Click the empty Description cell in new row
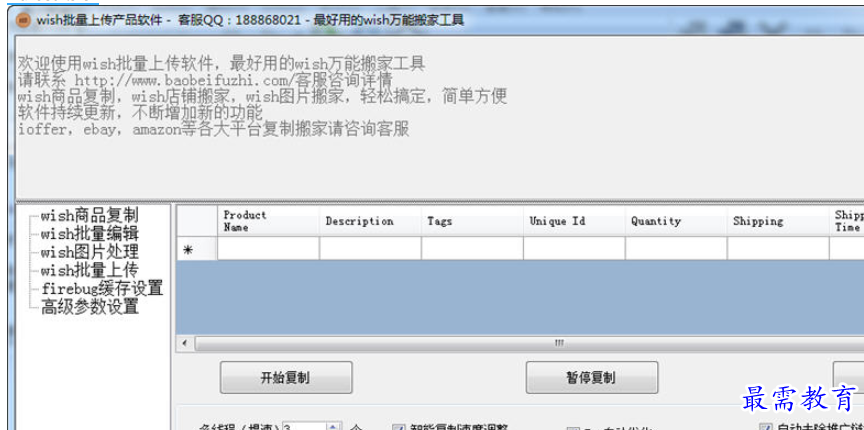864x430 pixels. [x=370, y=249]
